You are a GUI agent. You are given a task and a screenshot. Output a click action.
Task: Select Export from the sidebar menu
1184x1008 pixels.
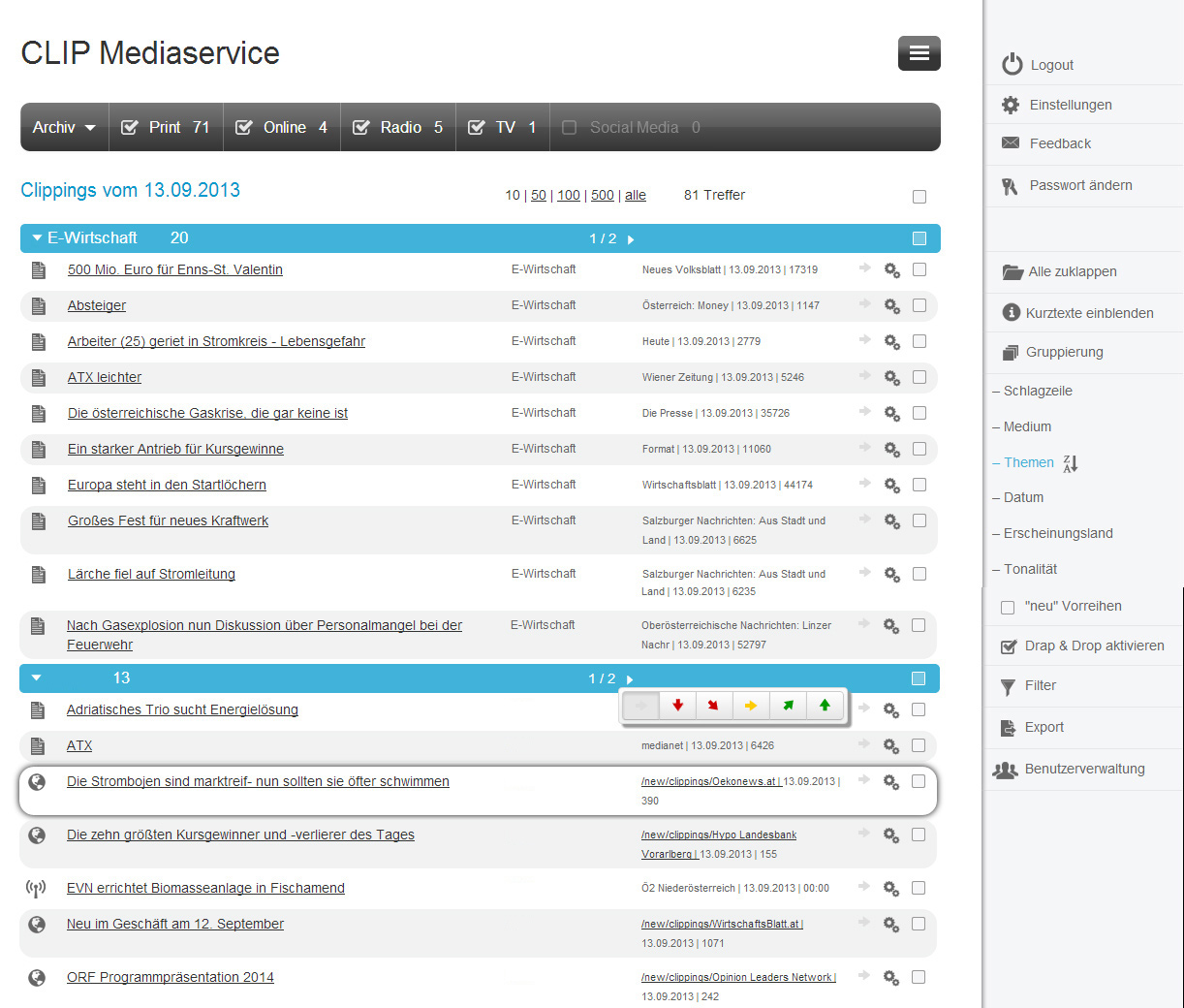[x=1044, y=727]
